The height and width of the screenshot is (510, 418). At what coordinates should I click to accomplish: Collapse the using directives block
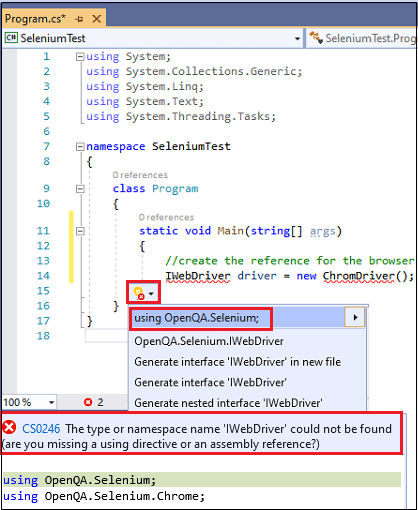(80, 57)
